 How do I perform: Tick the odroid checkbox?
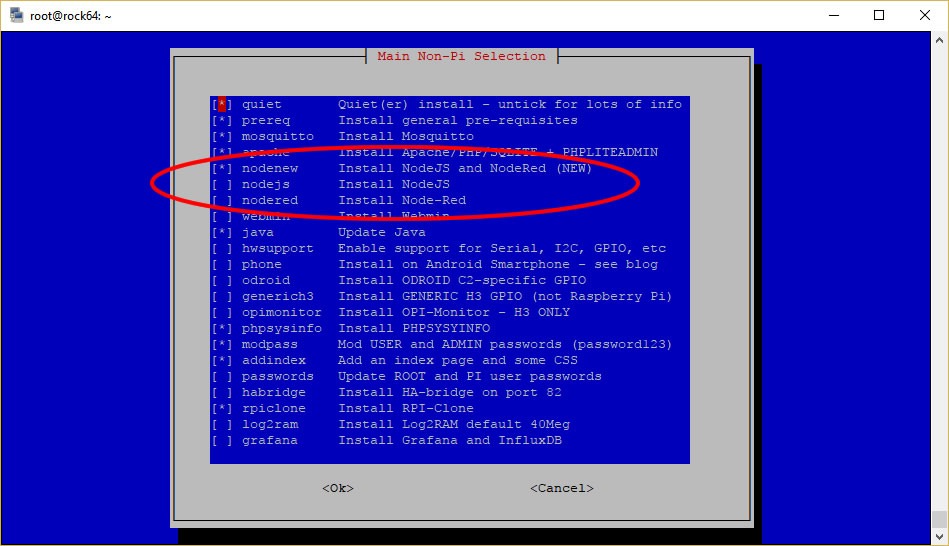click(222, 280)
